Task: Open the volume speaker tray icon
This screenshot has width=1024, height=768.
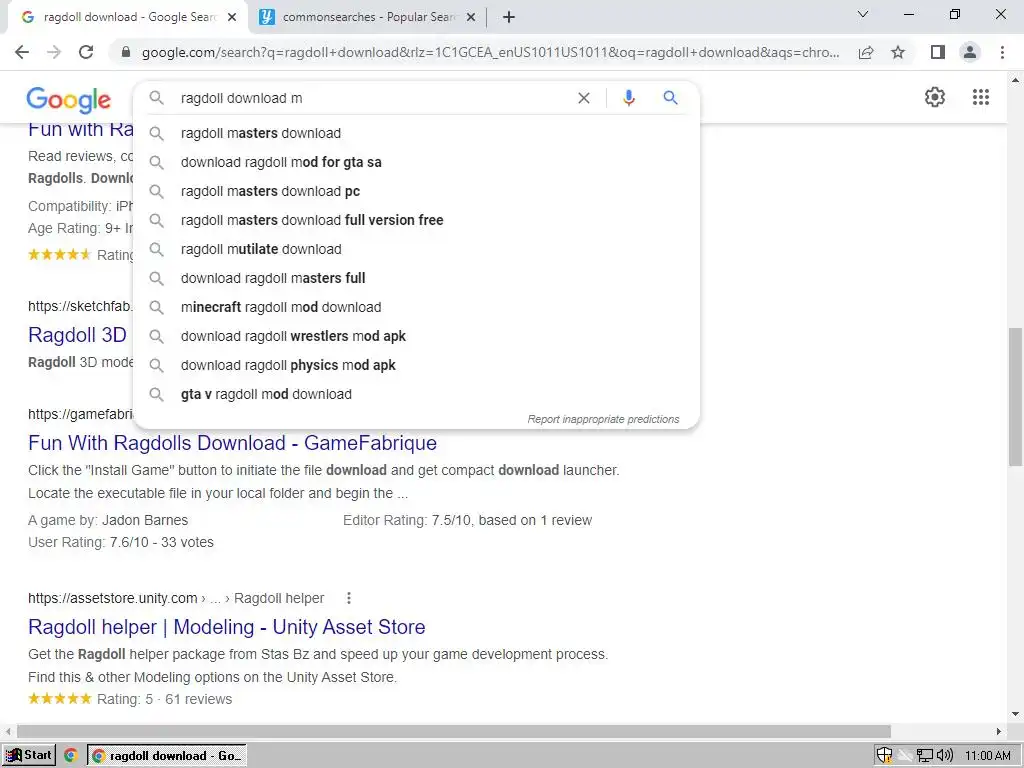Action: coord(944,756)
